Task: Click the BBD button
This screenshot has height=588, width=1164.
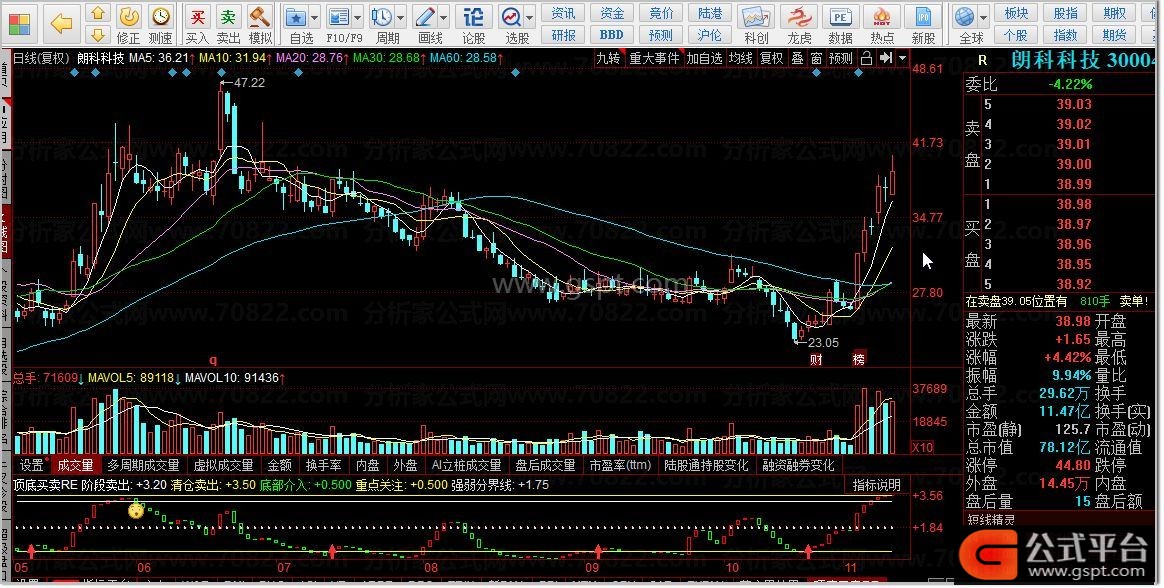Action: pyautogui.click(x=612, y=35)
